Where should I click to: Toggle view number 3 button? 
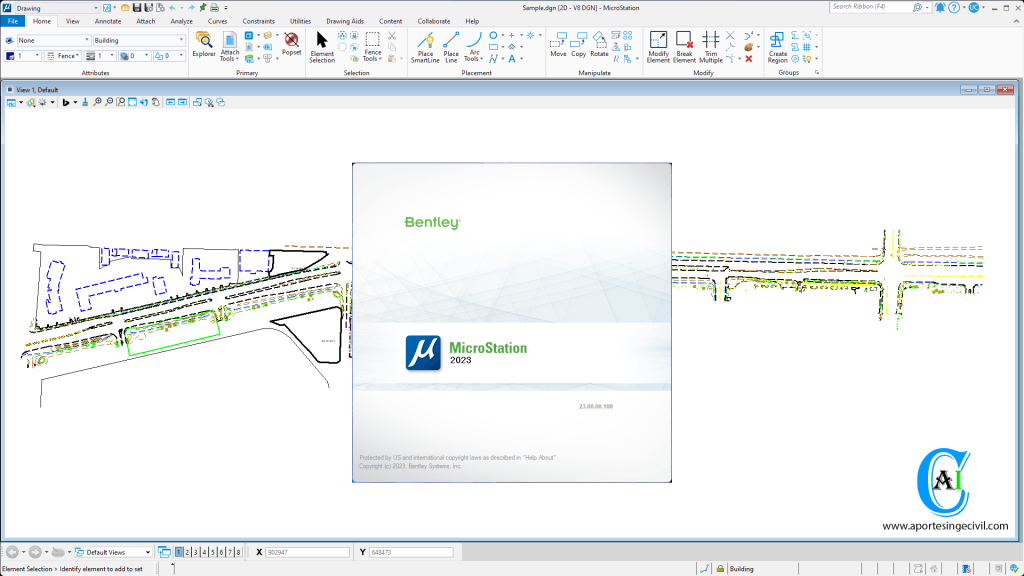point(196,552)
